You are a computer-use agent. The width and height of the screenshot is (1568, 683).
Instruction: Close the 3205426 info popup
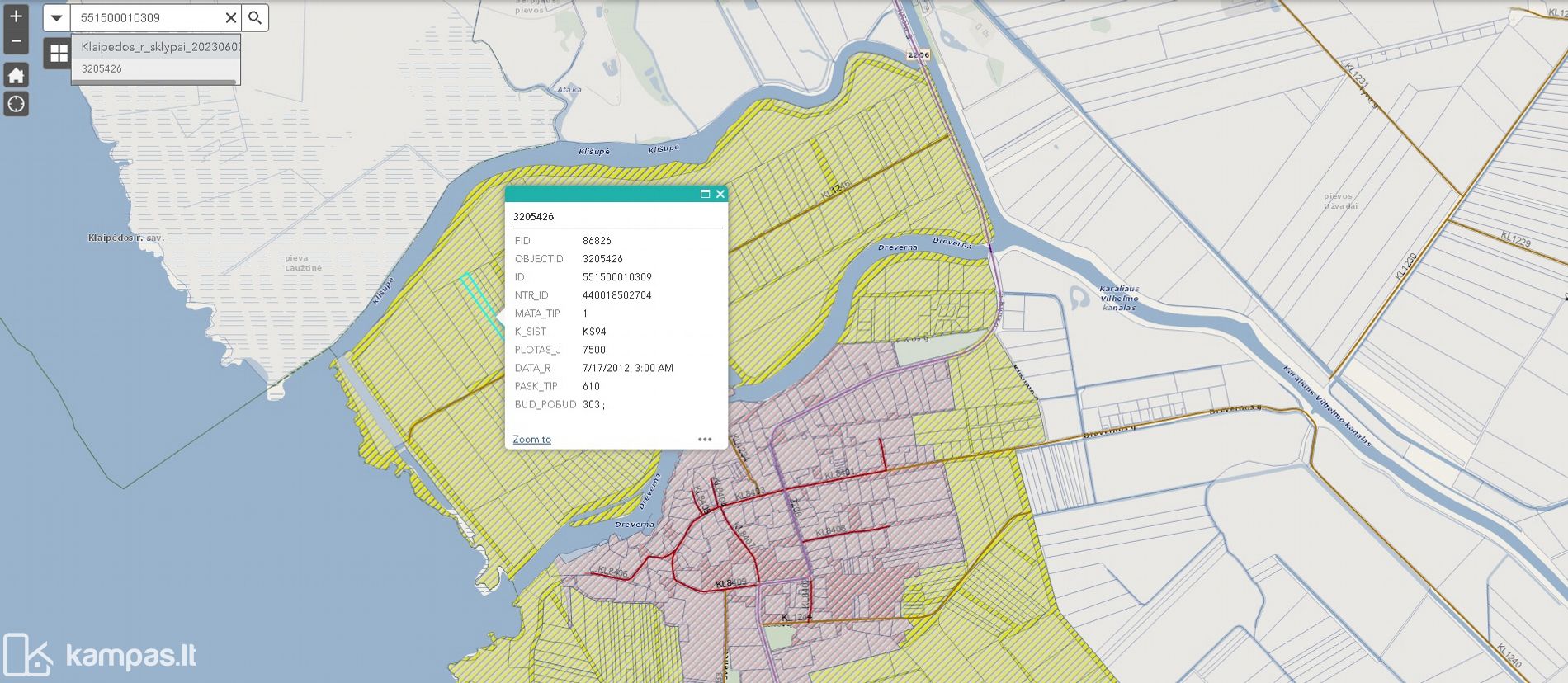pos(720,194)
